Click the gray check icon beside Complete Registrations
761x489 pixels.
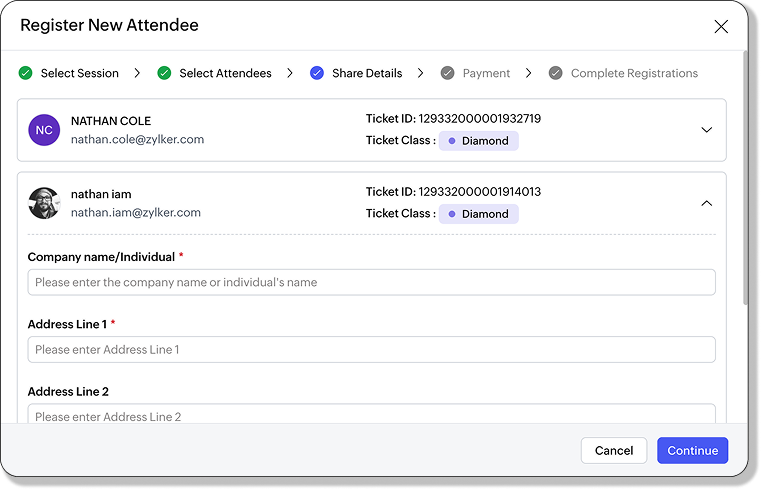point(556,73)
